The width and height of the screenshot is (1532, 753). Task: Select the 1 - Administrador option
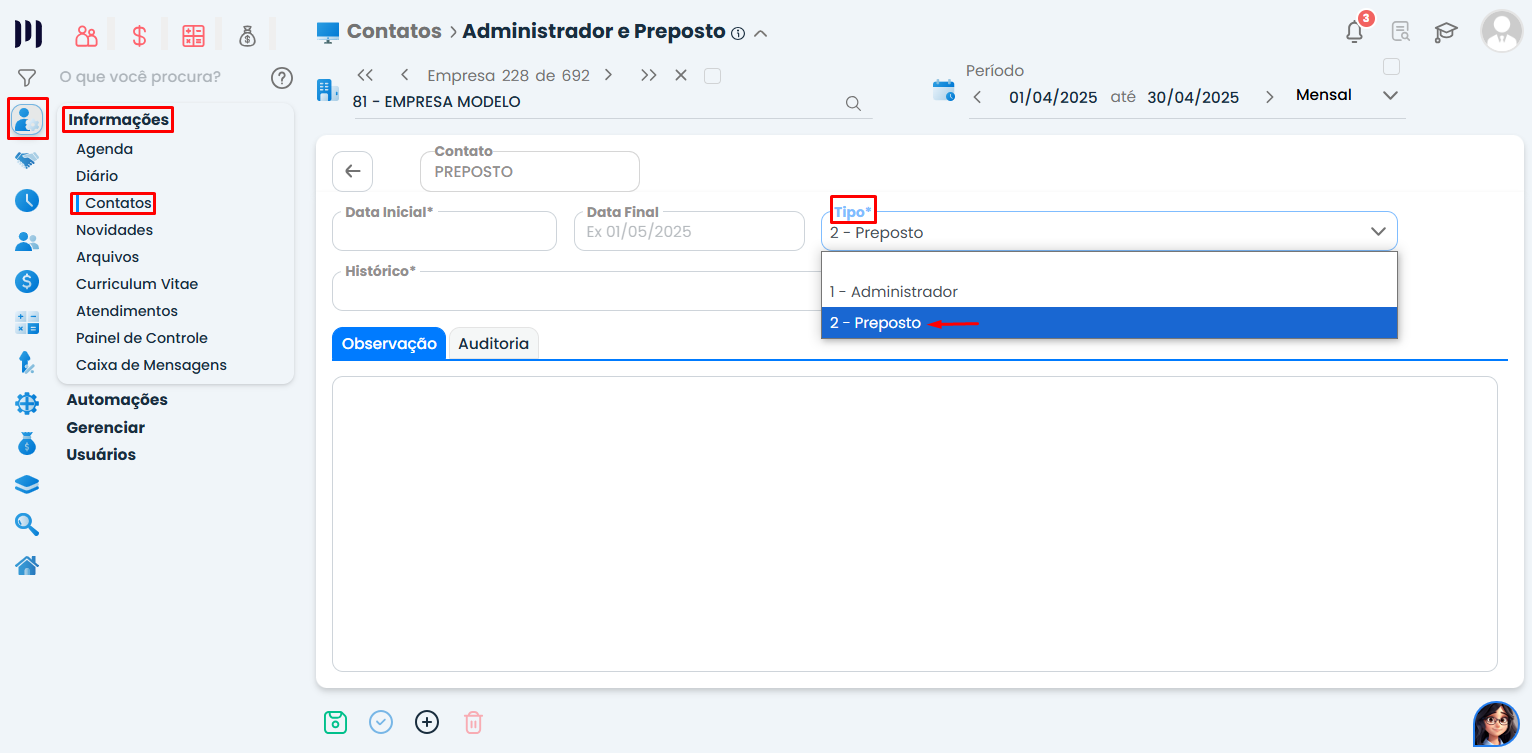(x=1109, y=292)
